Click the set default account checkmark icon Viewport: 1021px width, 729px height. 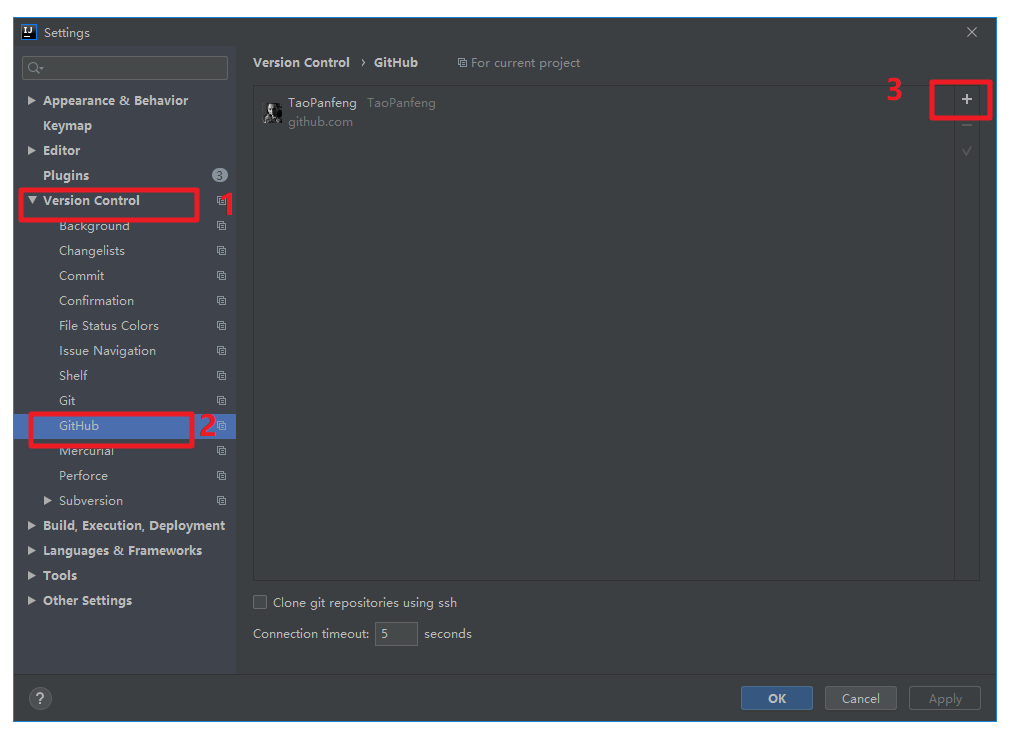967,151
